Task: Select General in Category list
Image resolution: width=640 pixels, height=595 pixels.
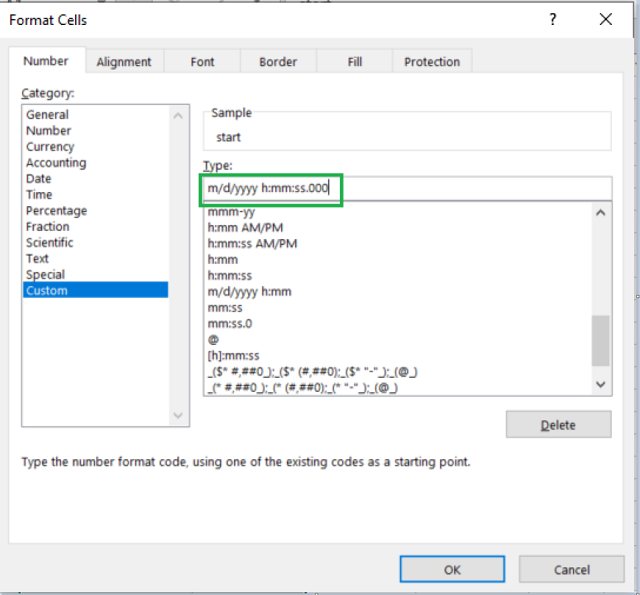Action: click(x=96, y=115)
